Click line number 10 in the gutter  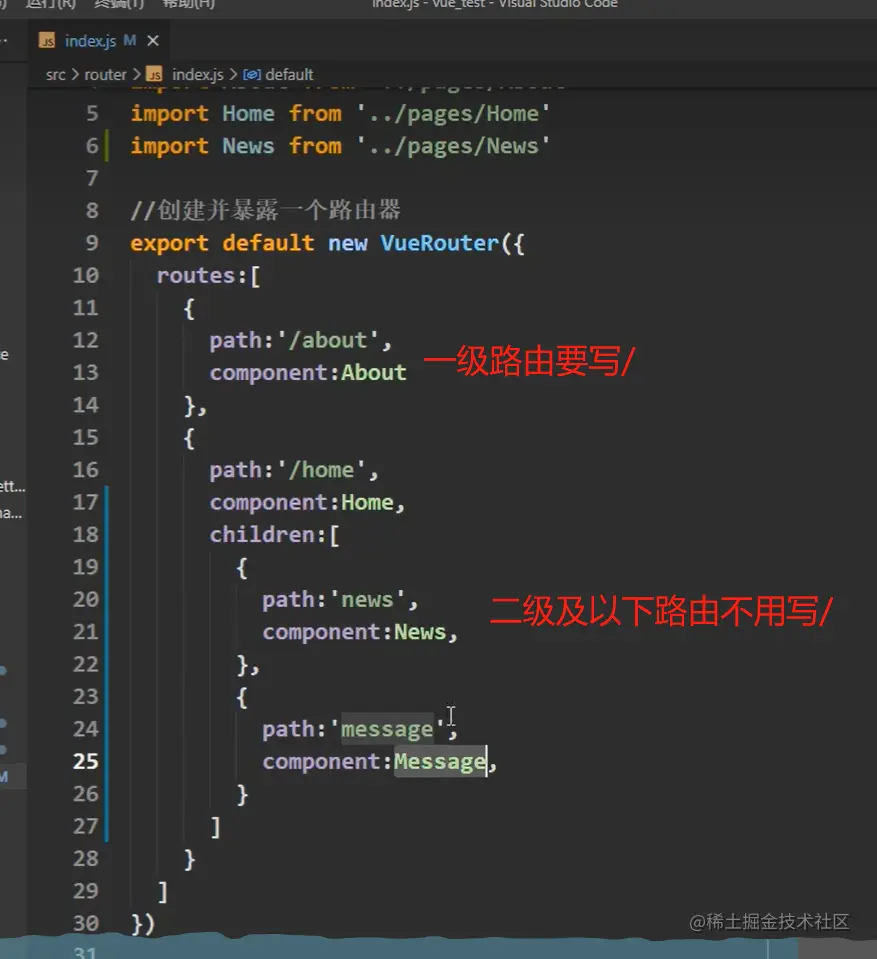tap(86, 276)
